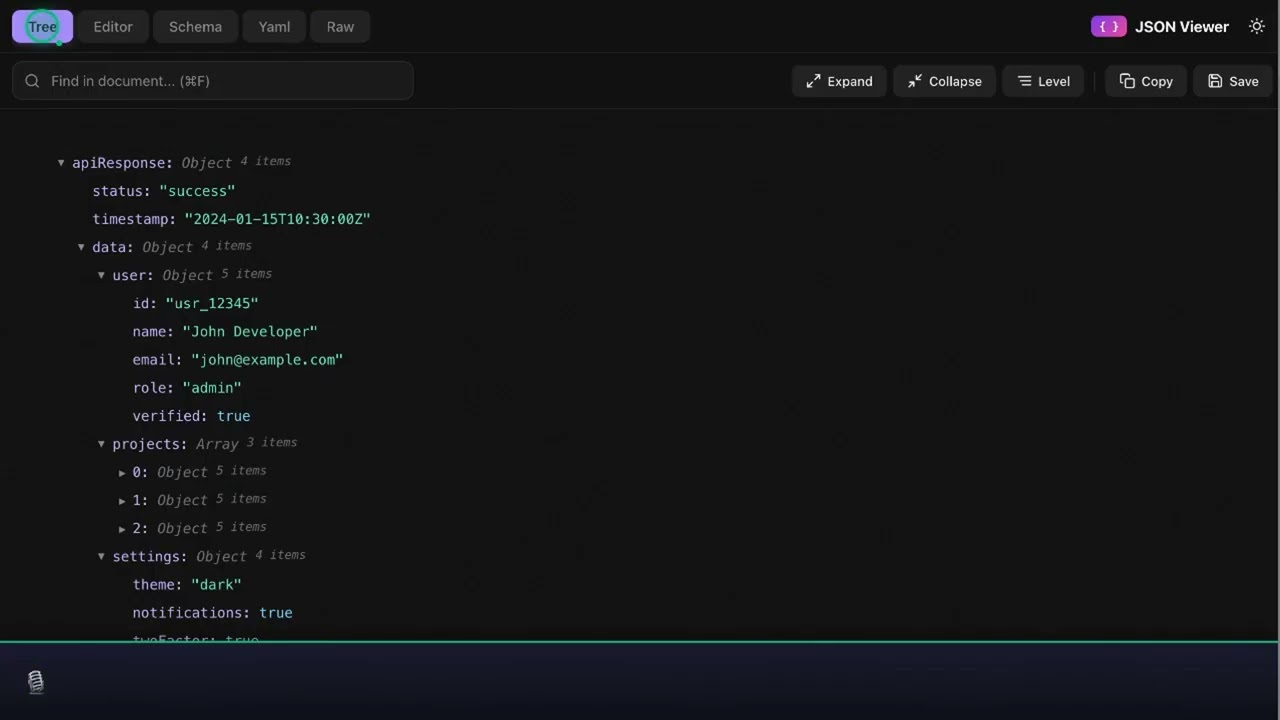1280x720 pixels.
Task: Open the Raw view
Action: pos(340,26)
